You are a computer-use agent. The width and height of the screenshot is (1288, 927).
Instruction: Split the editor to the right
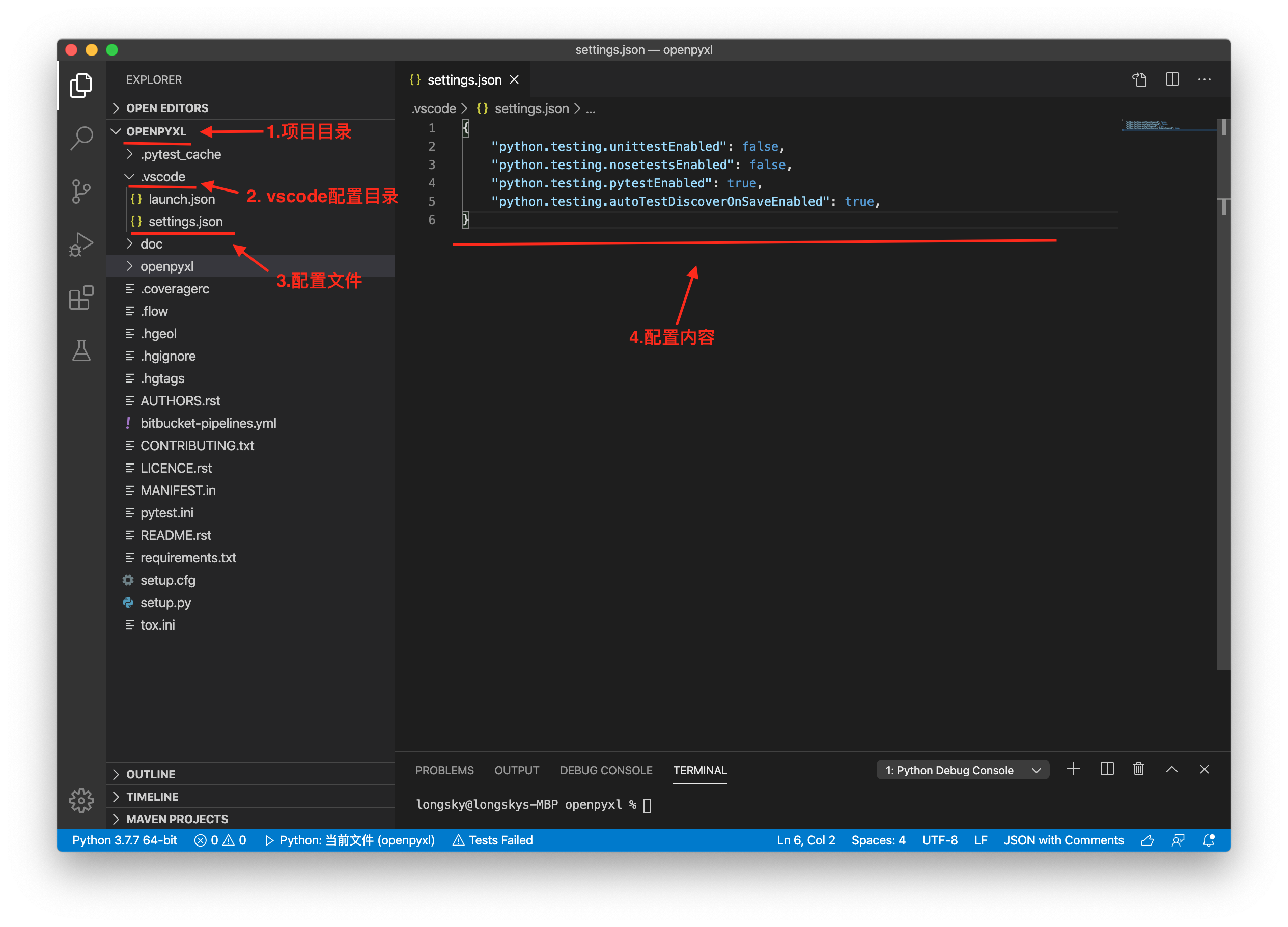pyautogui.click(x=1172, y=79)
